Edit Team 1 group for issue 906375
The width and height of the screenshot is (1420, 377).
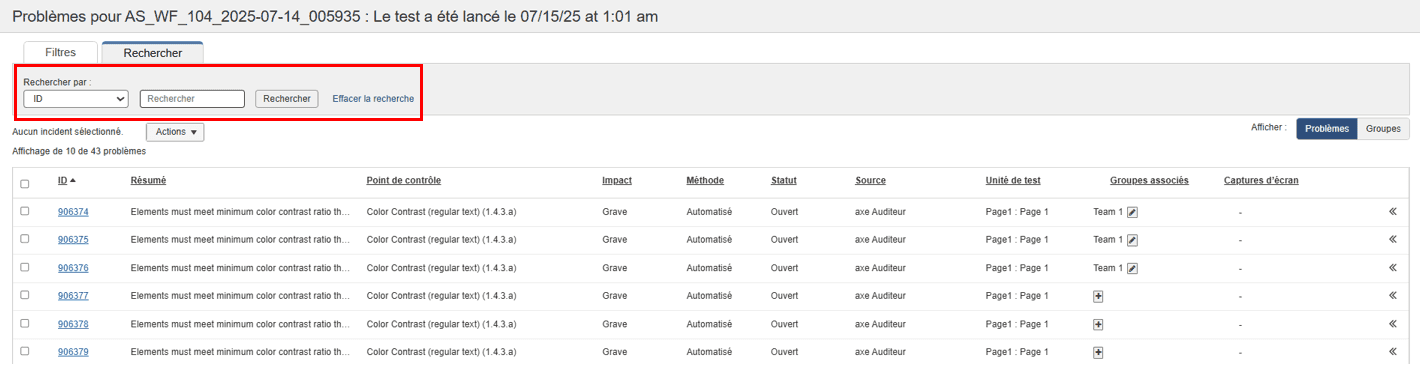(1133, 240)
